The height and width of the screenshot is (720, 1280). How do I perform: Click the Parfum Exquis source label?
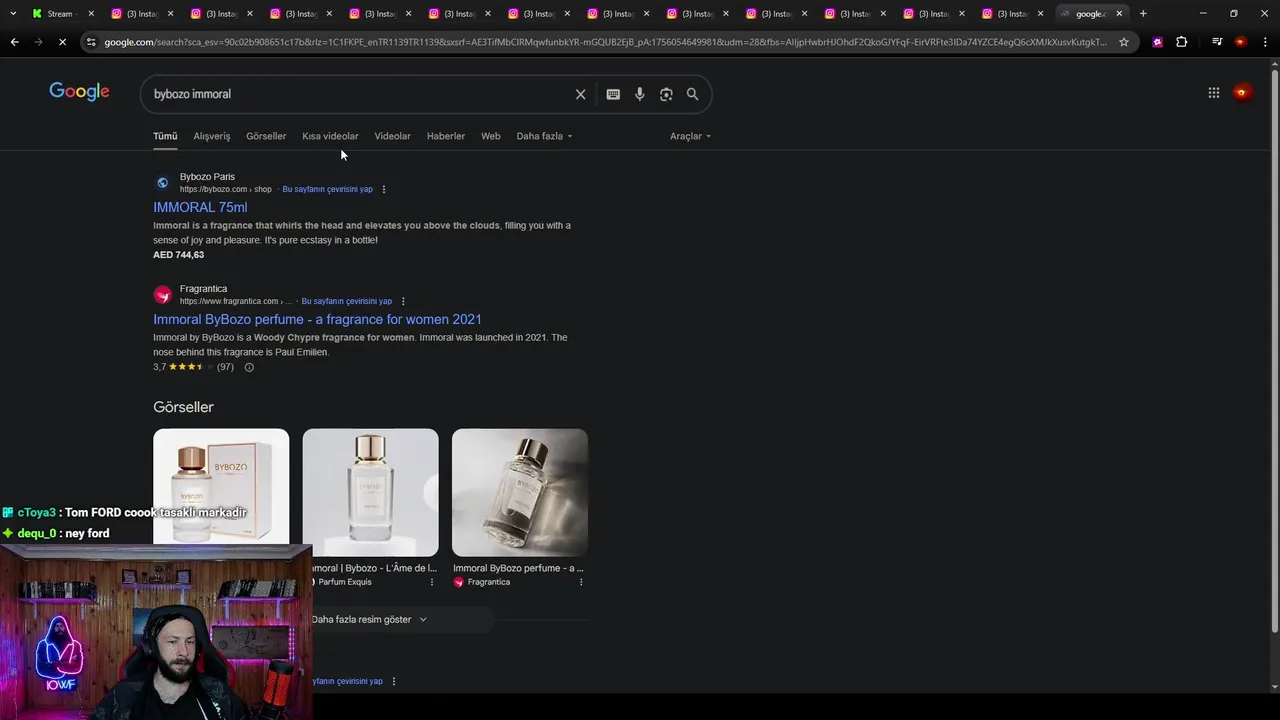click(345, 582)
